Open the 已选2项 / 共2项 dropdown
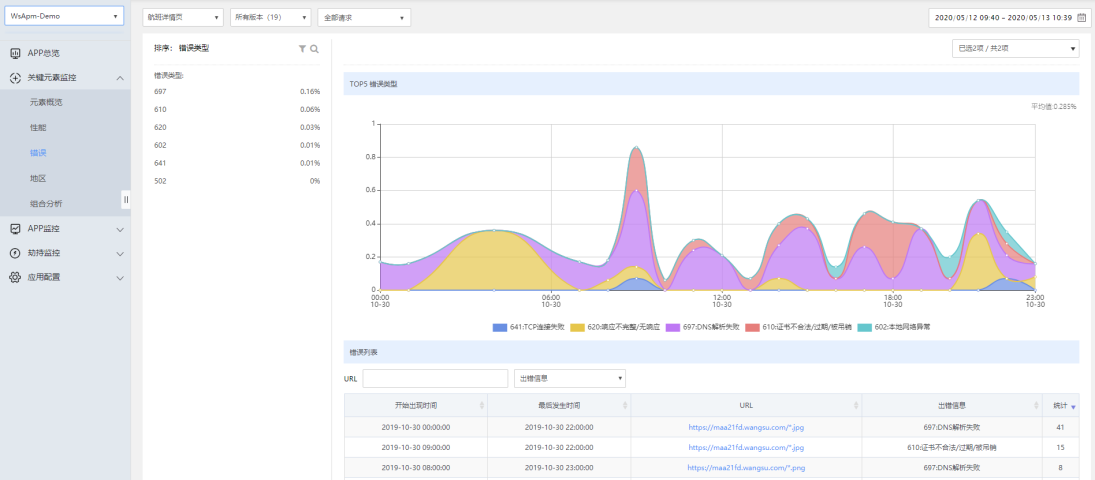Image resolution: width=1095 pixels, height=480 pixels. 1015,48
